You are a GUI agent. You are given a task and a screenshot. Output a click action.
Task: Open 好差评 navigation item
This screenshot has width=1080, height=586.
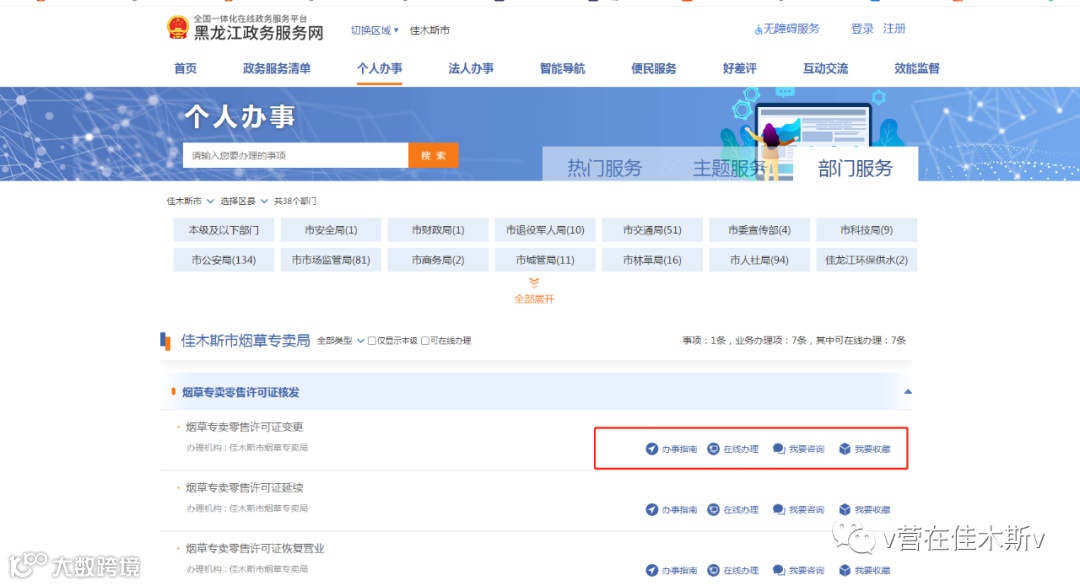pos(740,68)
